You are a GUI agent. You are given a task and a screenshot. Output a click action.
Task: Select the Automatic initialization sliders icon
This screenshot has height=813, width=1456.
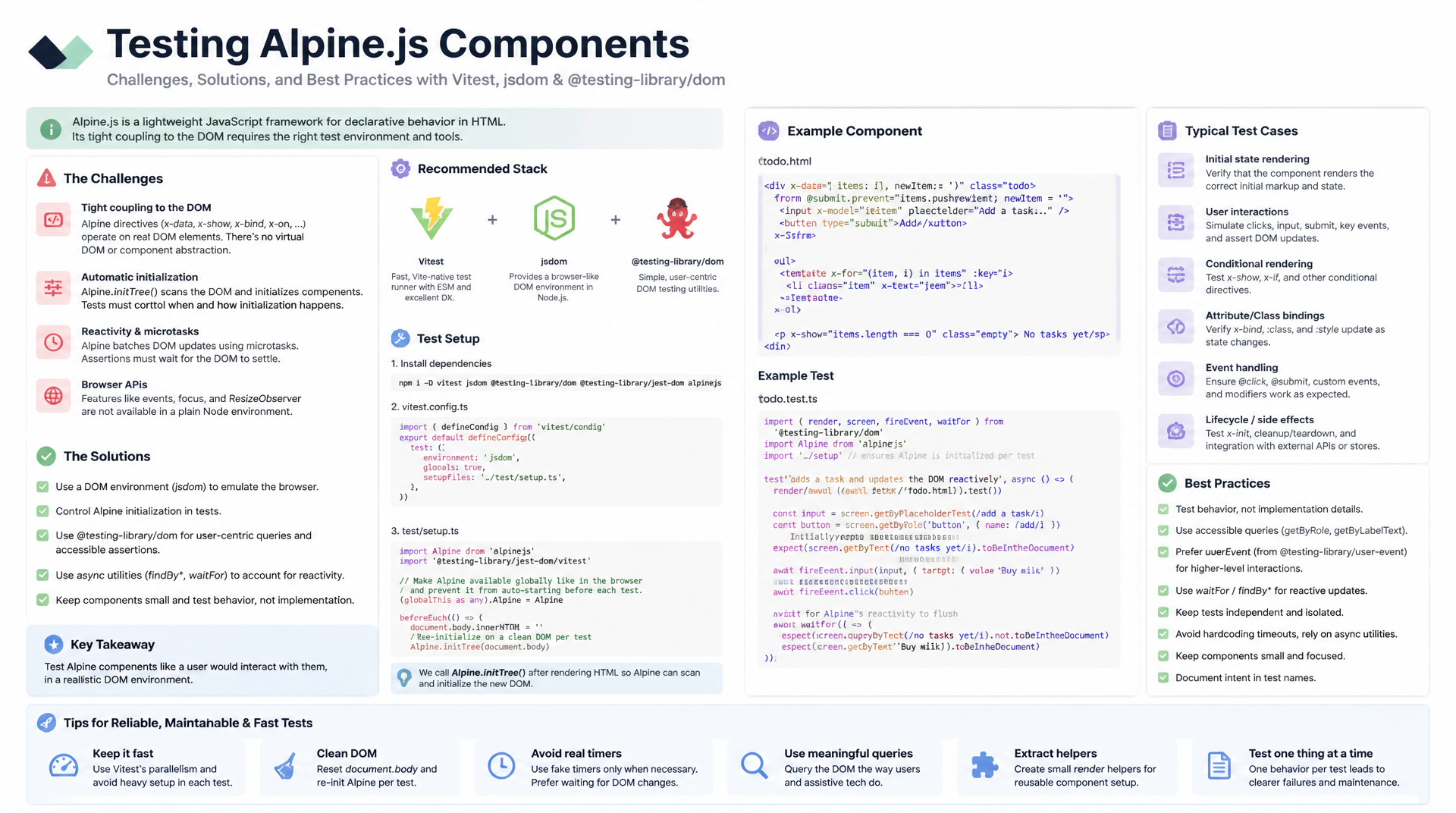click(53, 288)
